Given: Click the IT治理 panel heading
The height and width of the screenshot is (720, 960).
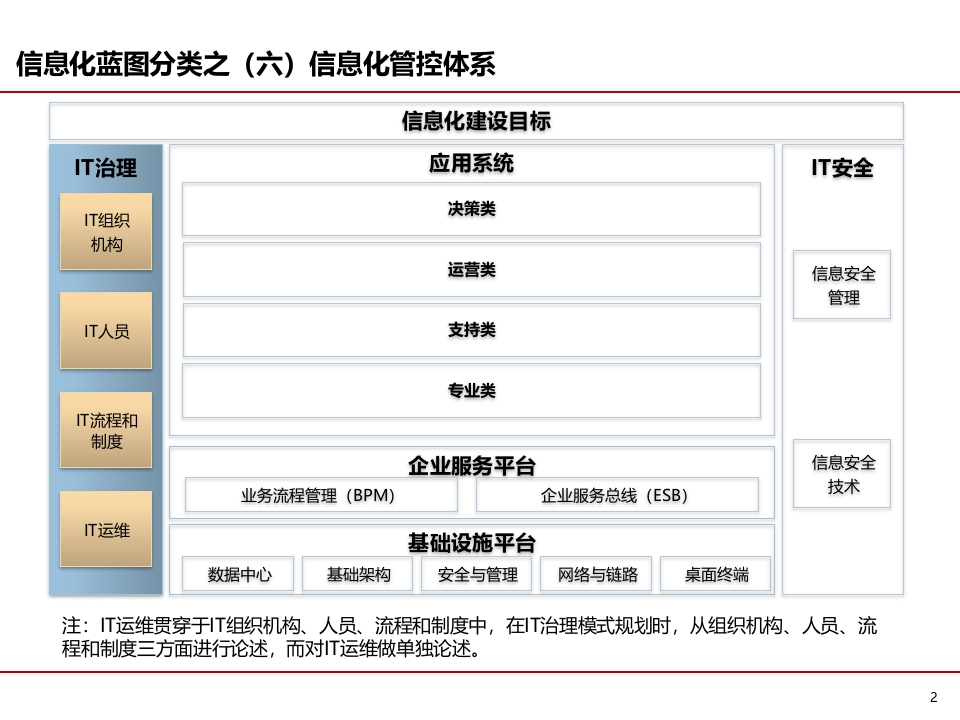Looking at the screenshot, I should pos(106,168).
